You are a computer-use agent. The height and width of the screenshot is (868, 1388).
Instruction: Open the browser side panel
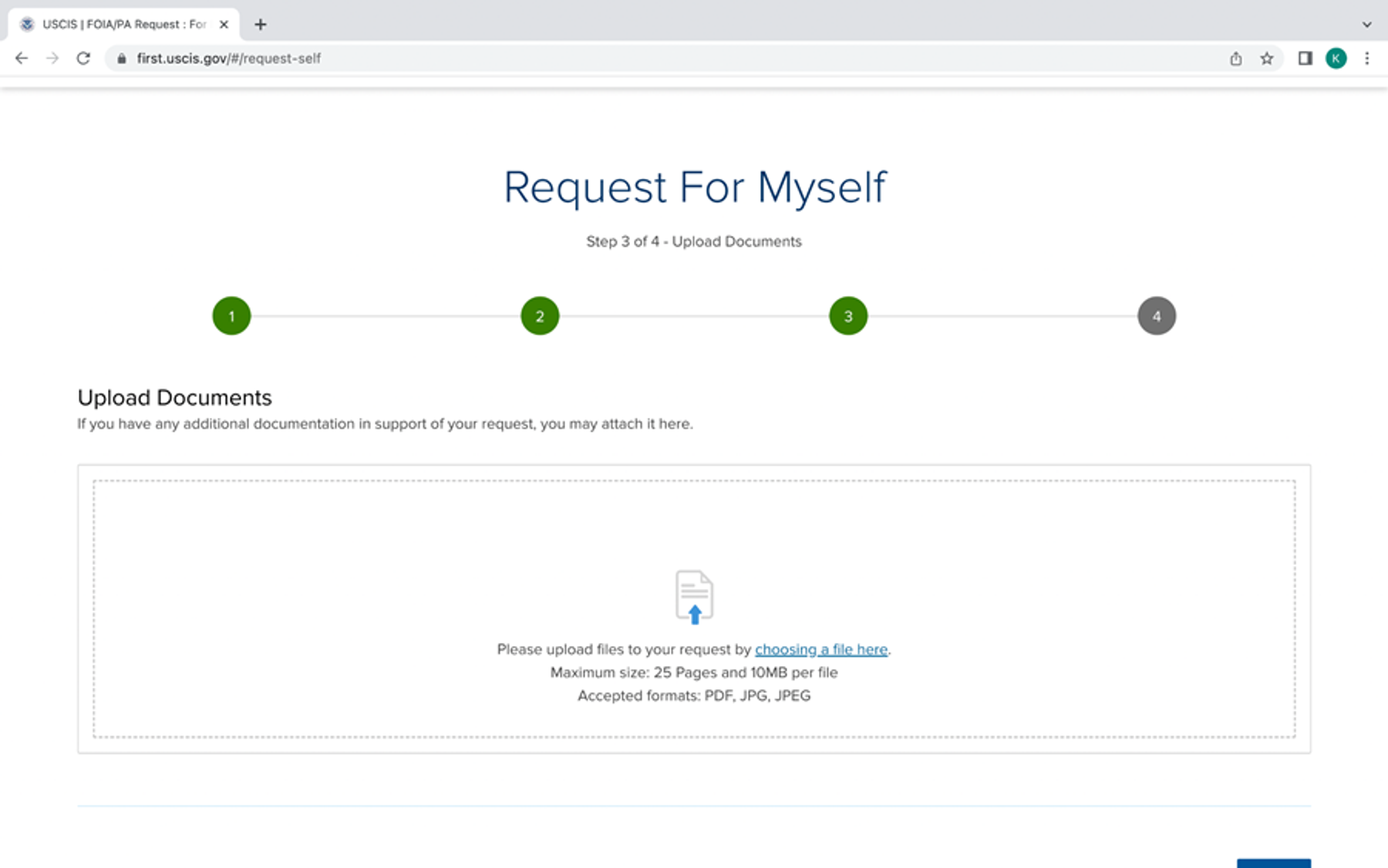point(1305,59)
